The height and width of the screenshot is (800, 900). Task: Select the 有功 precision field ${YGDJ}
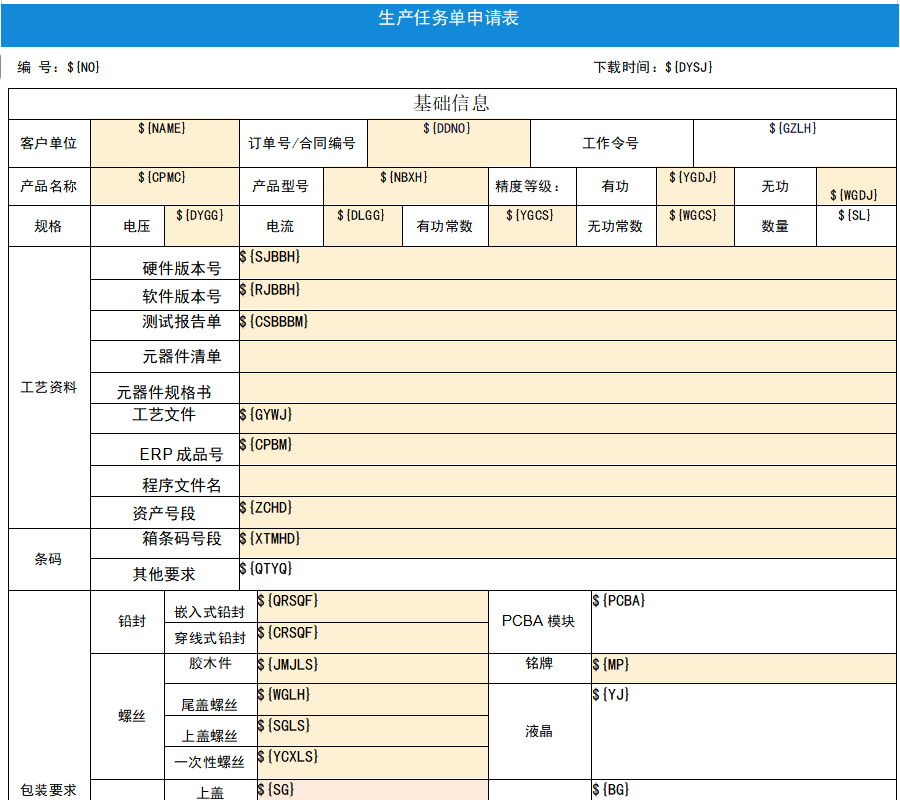[694, 186]
